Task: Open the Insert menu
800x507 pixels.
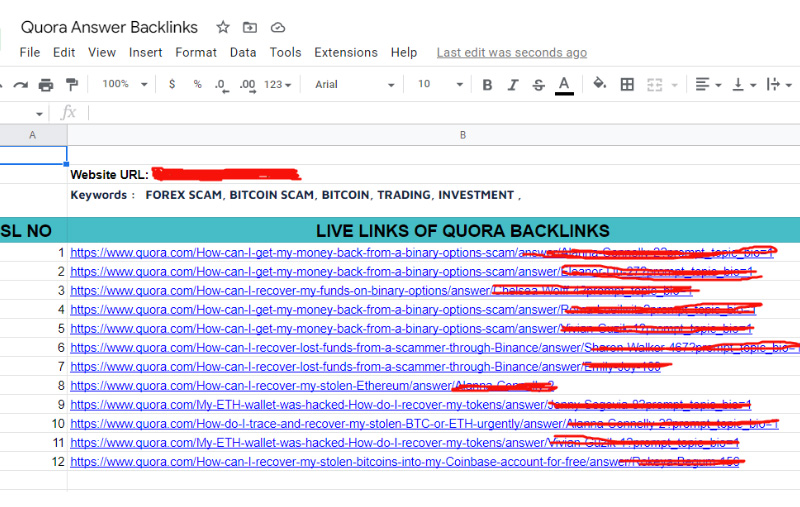Action: point(145,53)
